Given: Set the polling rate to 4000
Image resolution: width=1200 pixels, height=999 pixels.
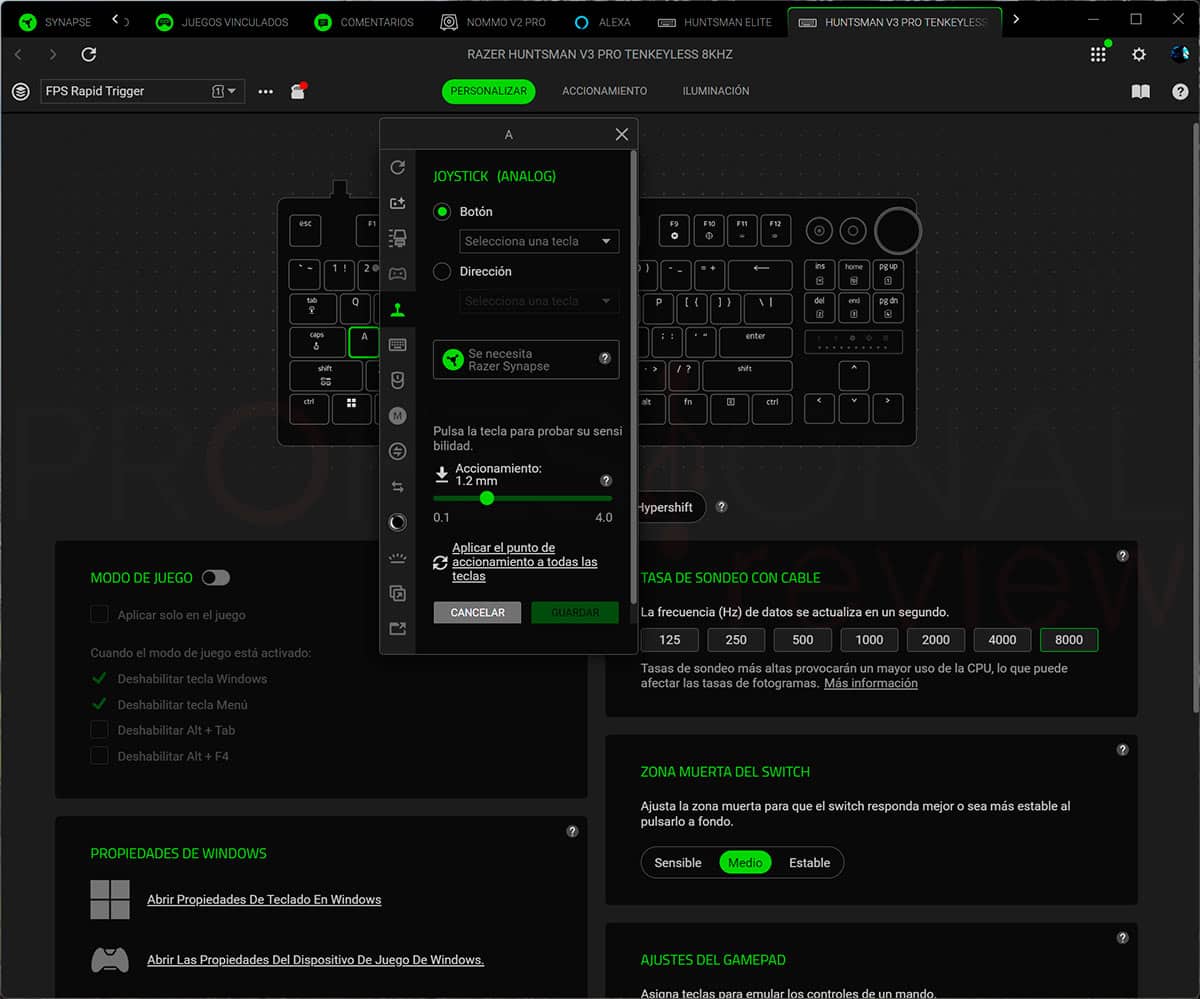Looking at the screenshot, I should 1002,640.
